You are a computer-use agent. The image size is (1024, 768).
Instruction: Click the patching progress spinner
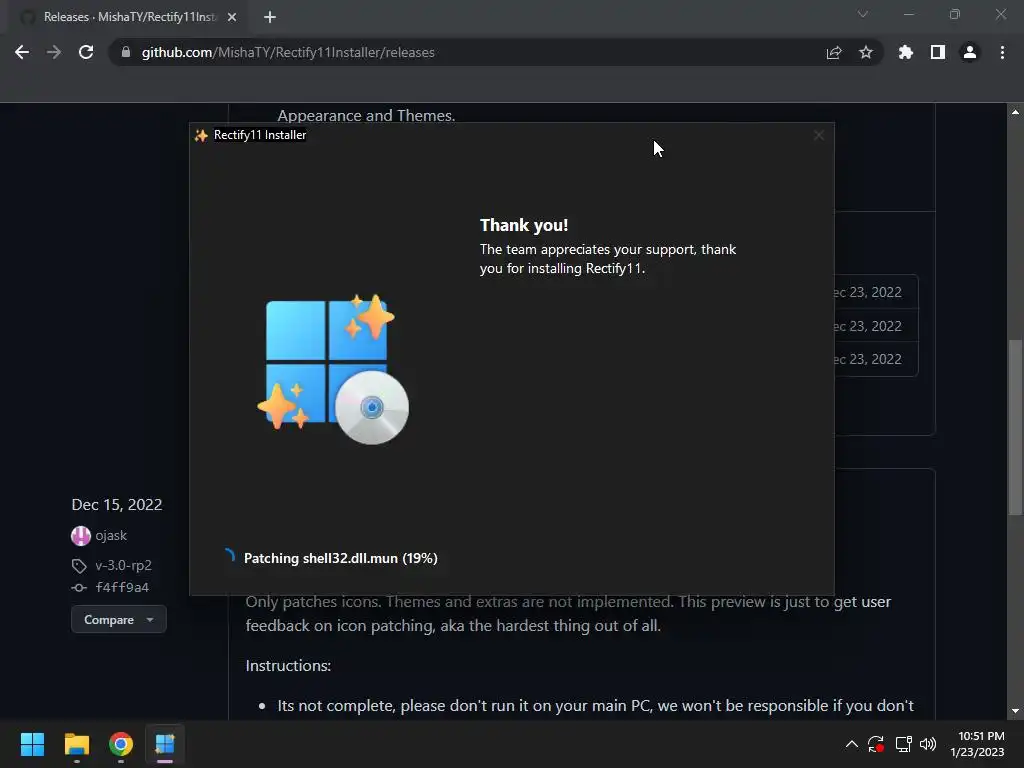(x=229, y=556)
